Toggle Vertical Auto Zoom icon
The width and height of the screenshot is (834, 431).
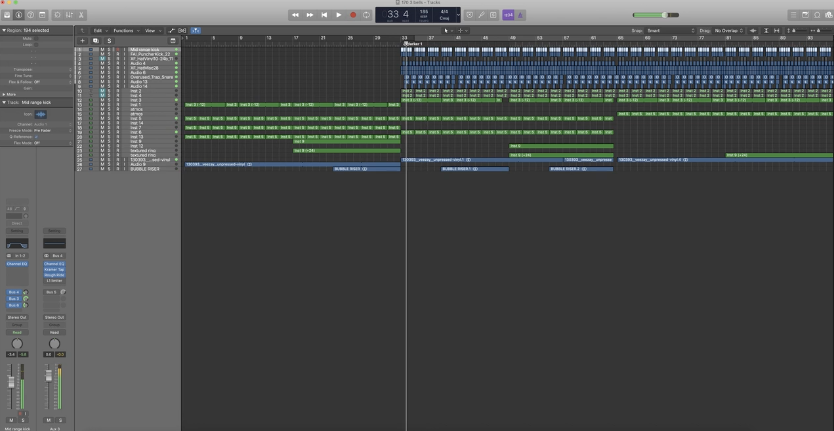(766, 31)
